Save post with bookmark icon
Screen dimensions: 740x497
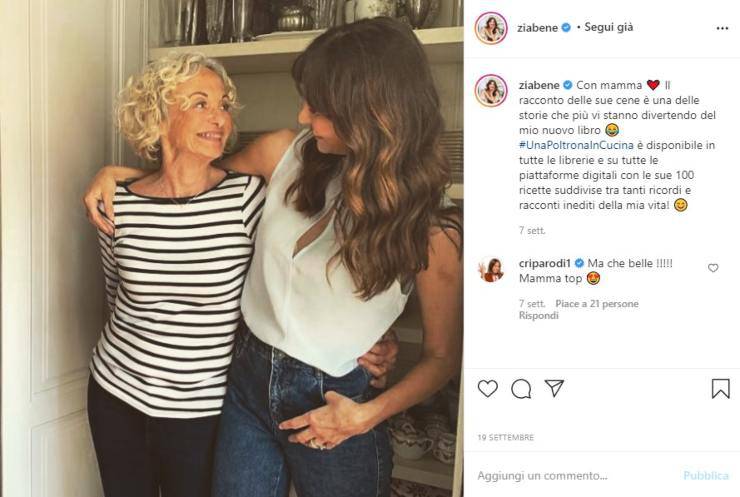pos(720,388)
